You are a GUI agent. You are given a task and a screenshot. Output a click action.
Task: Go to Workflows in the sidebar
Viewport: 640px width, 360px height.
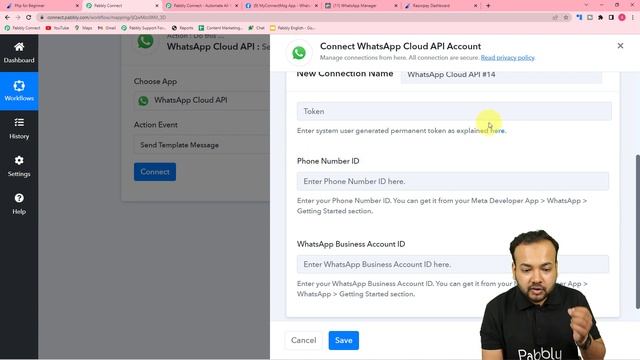[x=19, y=91]
